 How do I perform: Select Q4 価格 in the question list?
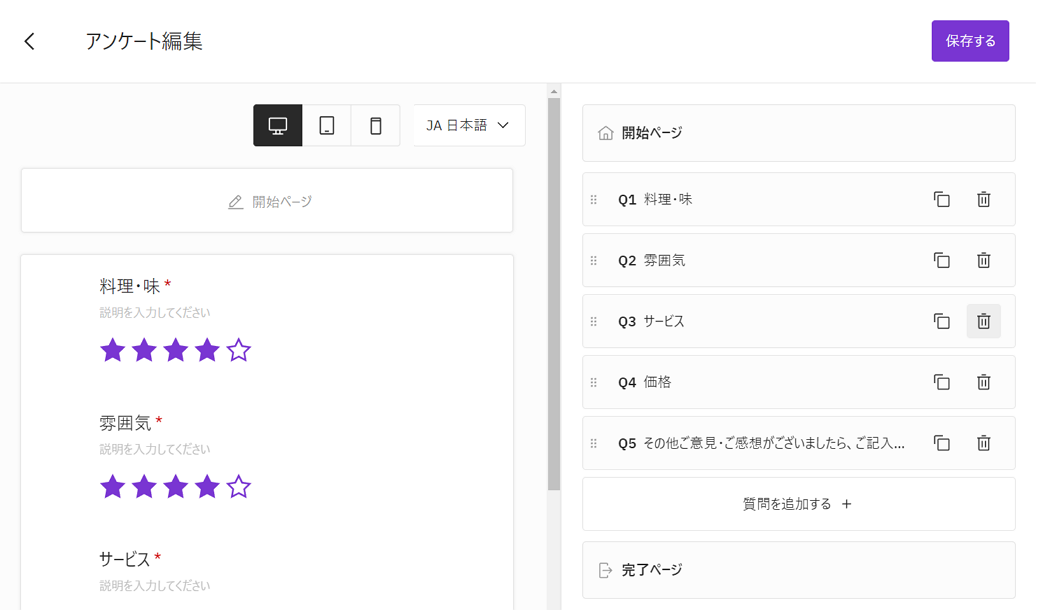pyautogui.click(x=798, y=382)
